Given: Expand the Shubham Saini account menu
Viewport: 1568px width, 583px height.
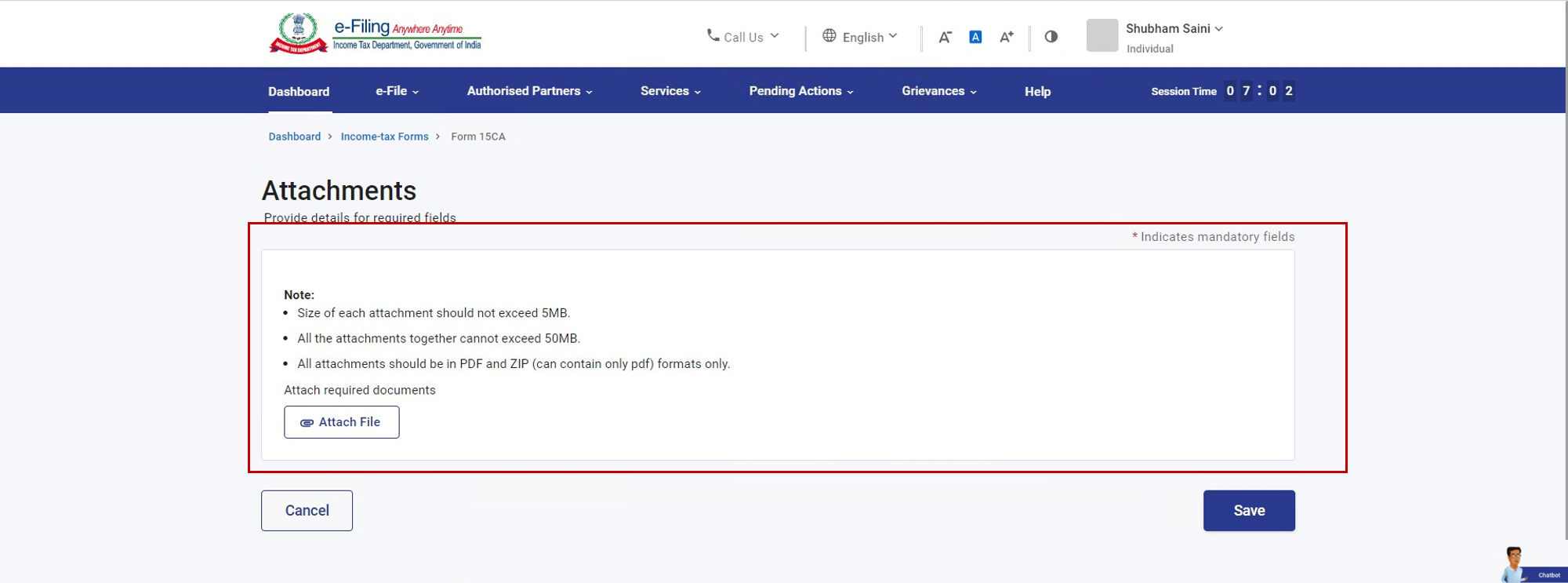Looking at the screenshot, I should pos(1174,29).
